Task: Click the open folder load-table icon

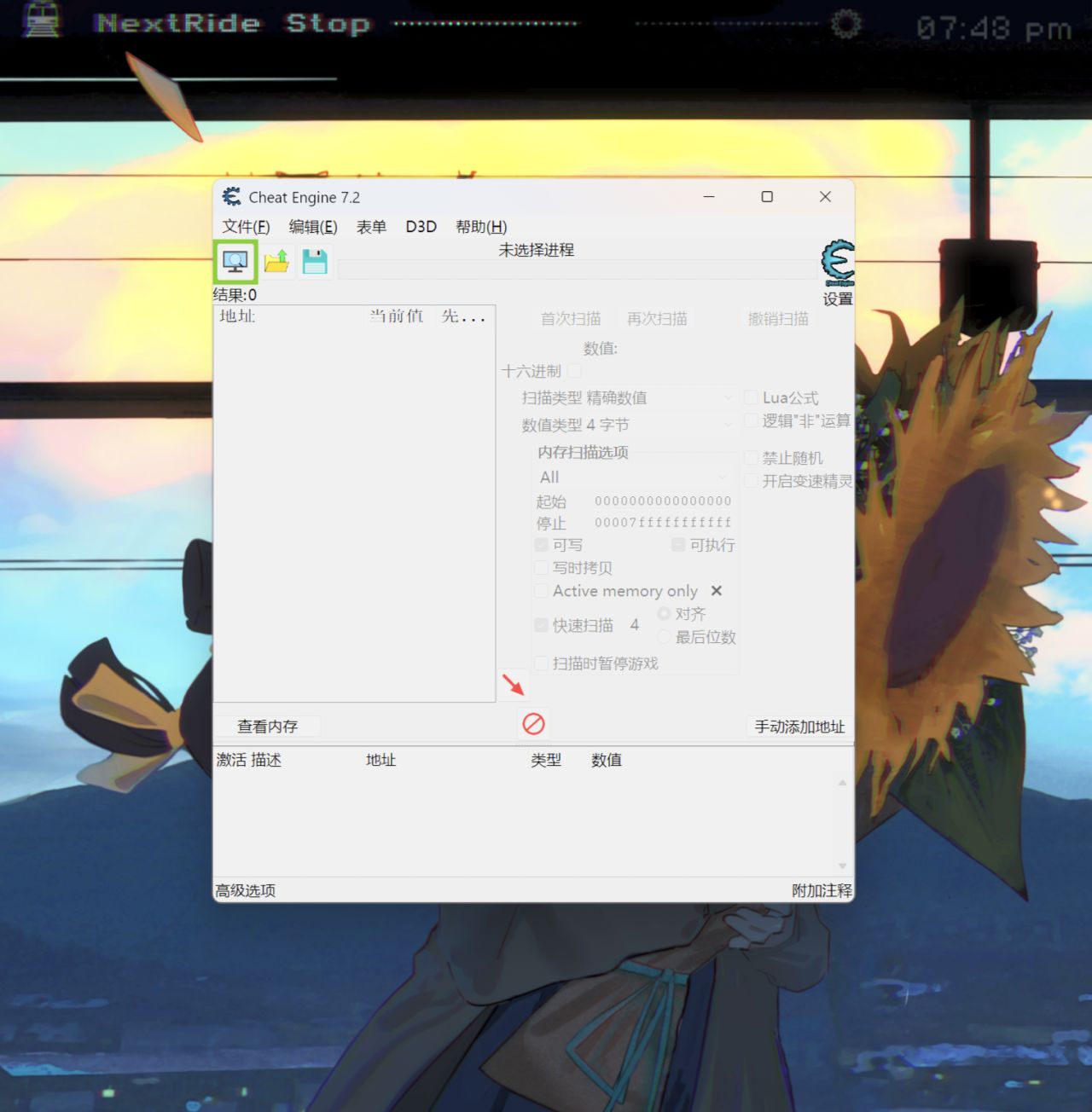Action: point(276,262)
